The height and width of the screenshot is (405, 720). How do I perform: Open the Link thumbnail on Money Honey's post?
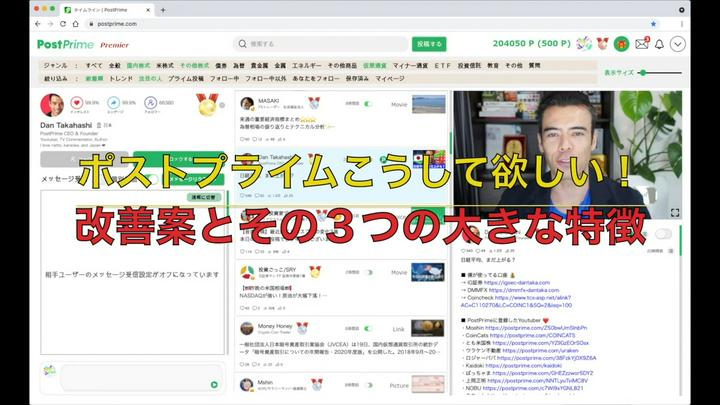coord(428,328)
